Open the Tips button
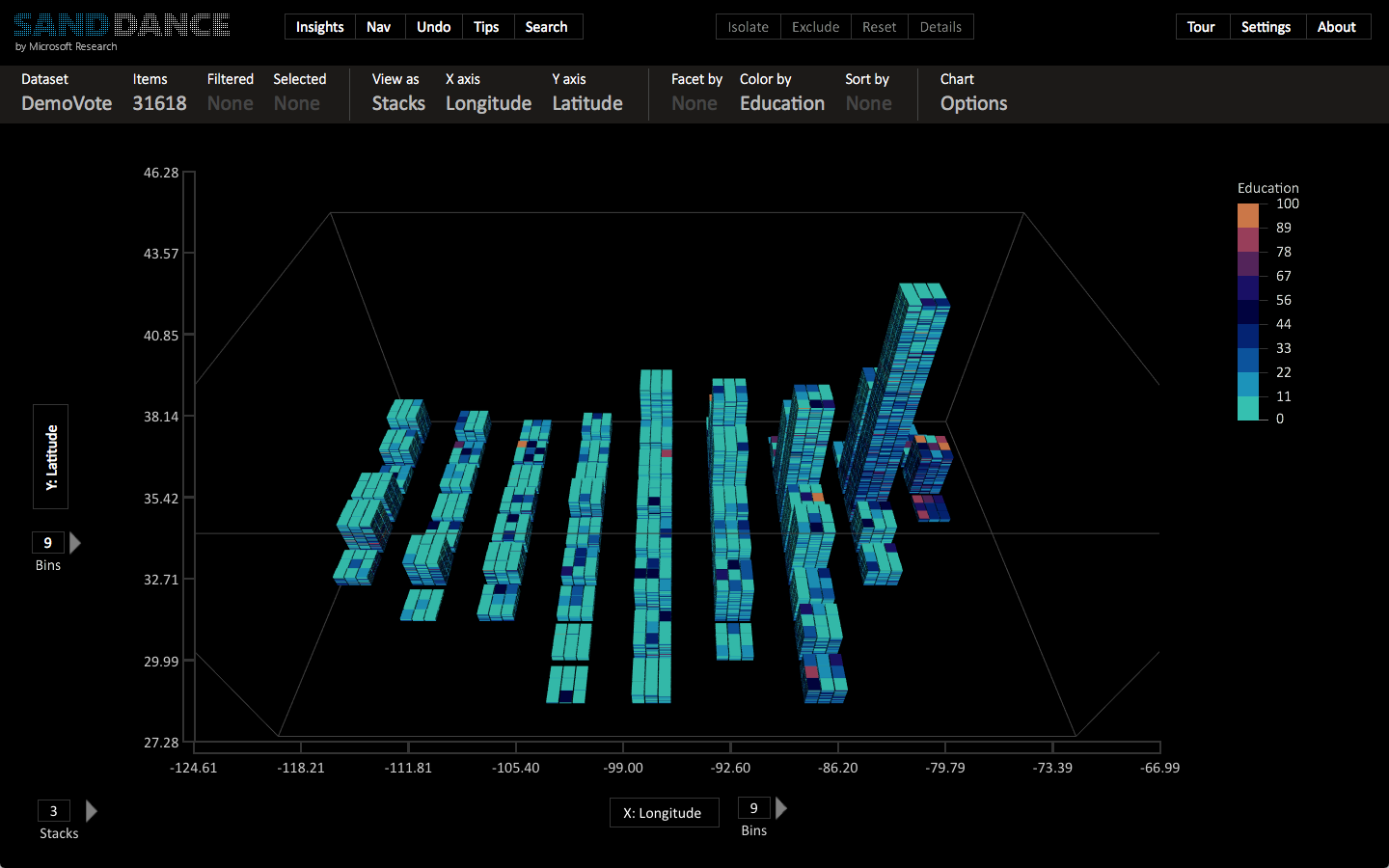Screen dimensions: 1389x868 point(486,27)
